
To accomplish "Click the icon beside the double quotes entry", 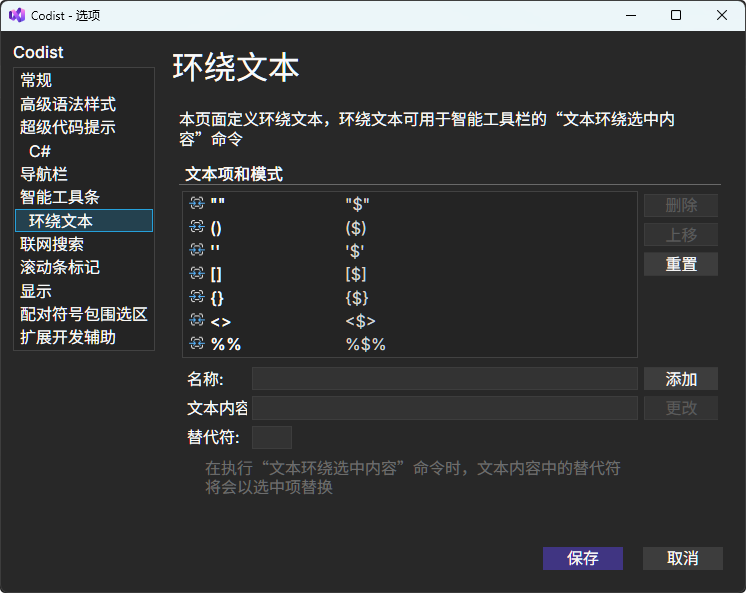I will 197,204.
